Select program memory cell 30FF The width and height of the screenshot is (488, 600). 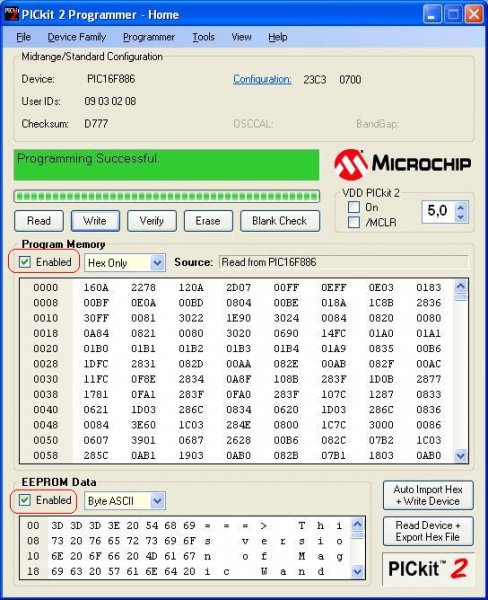[96, 318]
